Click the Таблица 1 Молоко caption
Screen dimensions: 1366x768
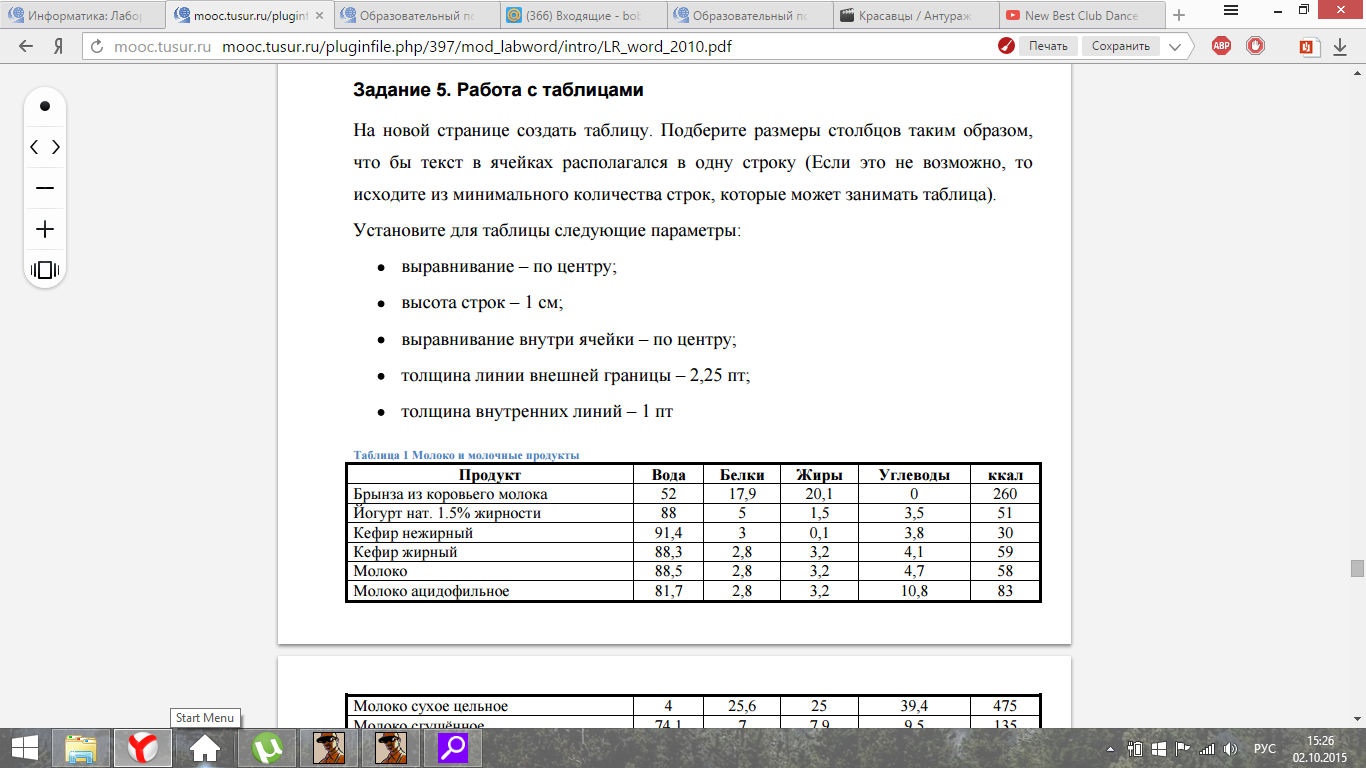(x=466, y=455)
